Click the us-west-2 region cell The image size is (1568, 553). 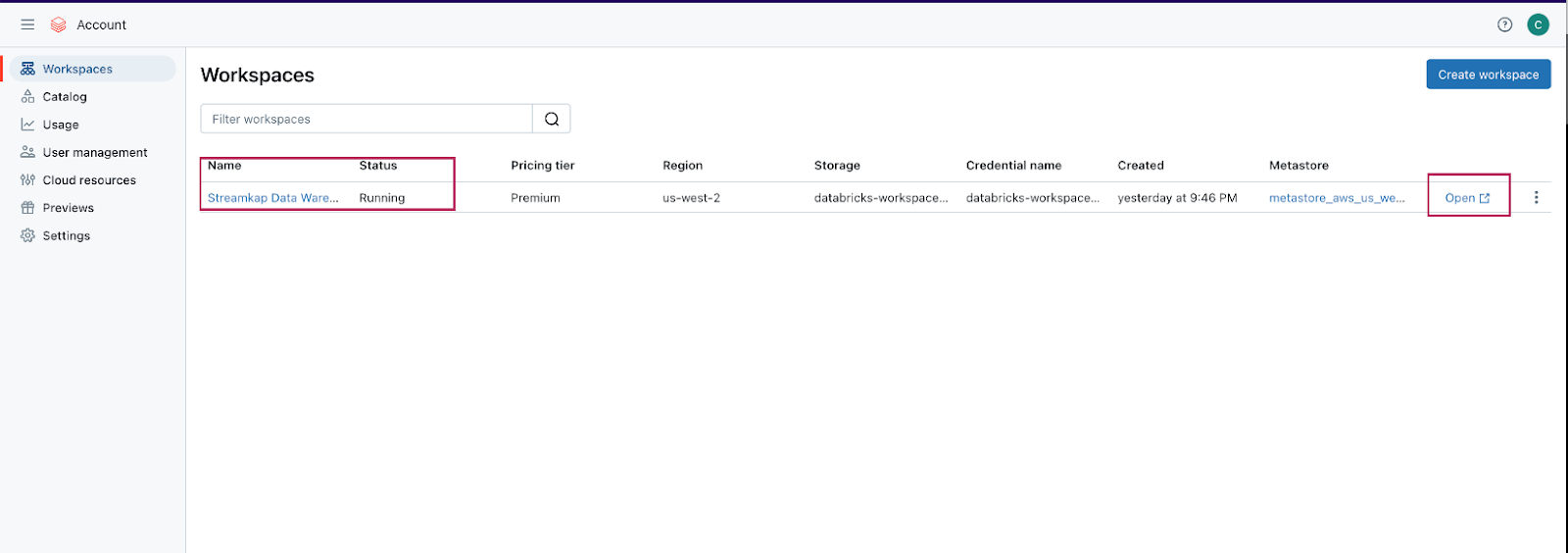(x=691, y=197)
